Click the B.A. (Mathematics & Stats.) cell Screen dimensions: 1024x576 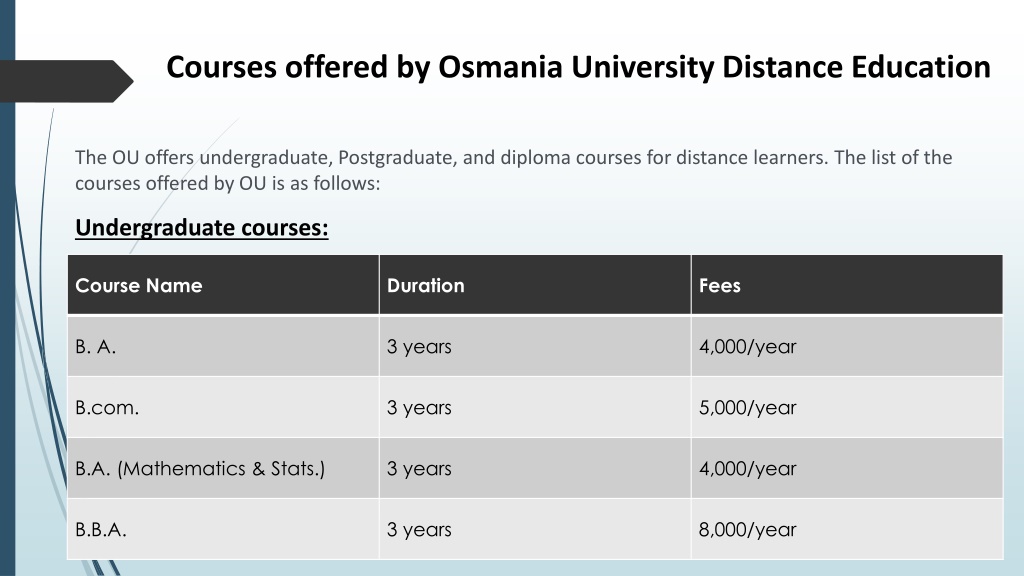tap(223, 468)
